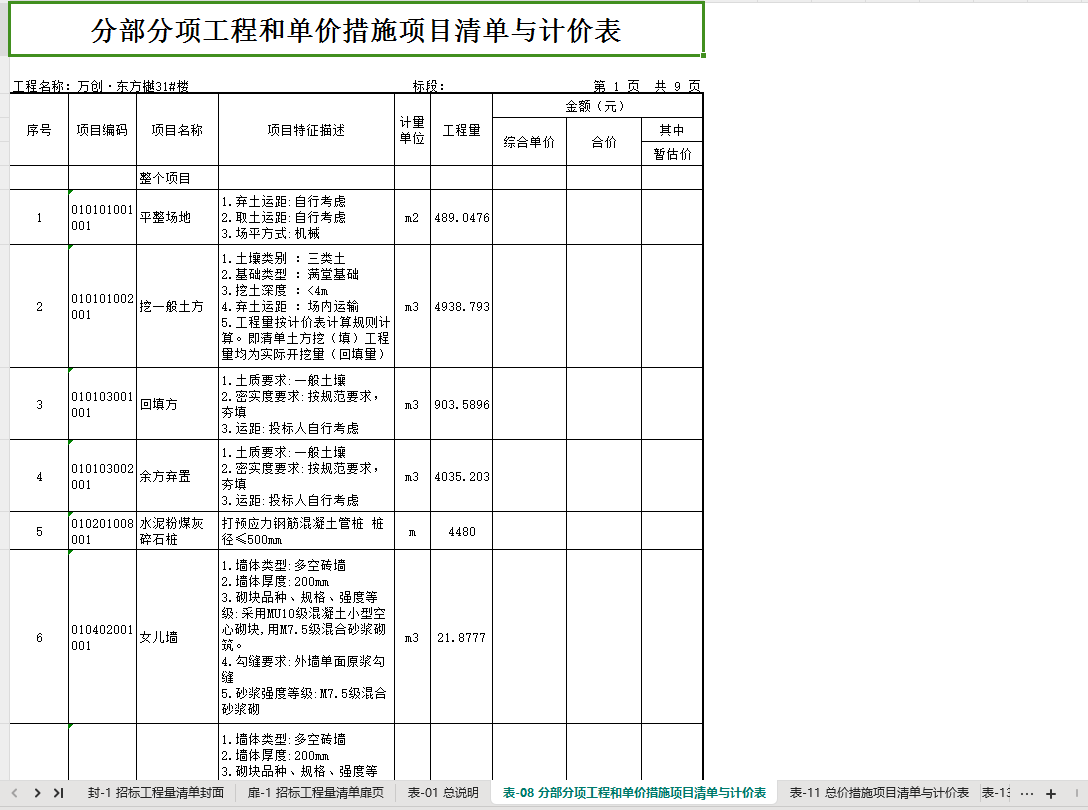This screenshot has height=810, width=1088.
Task: Switch to the 表-11 总价措施项目清单与计价表 tab
Action: click(x=879, y=793)
